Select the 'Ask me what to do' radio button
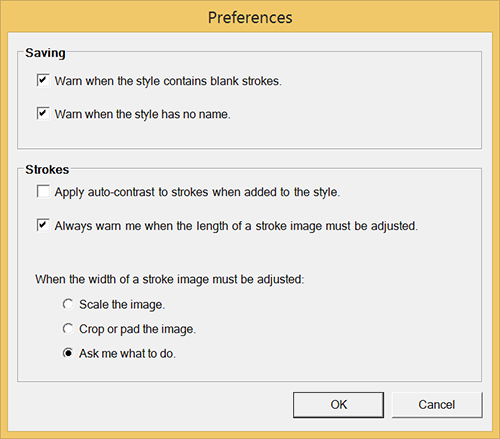This screenshot has height=439, width=500. click(x=68, y=353)
